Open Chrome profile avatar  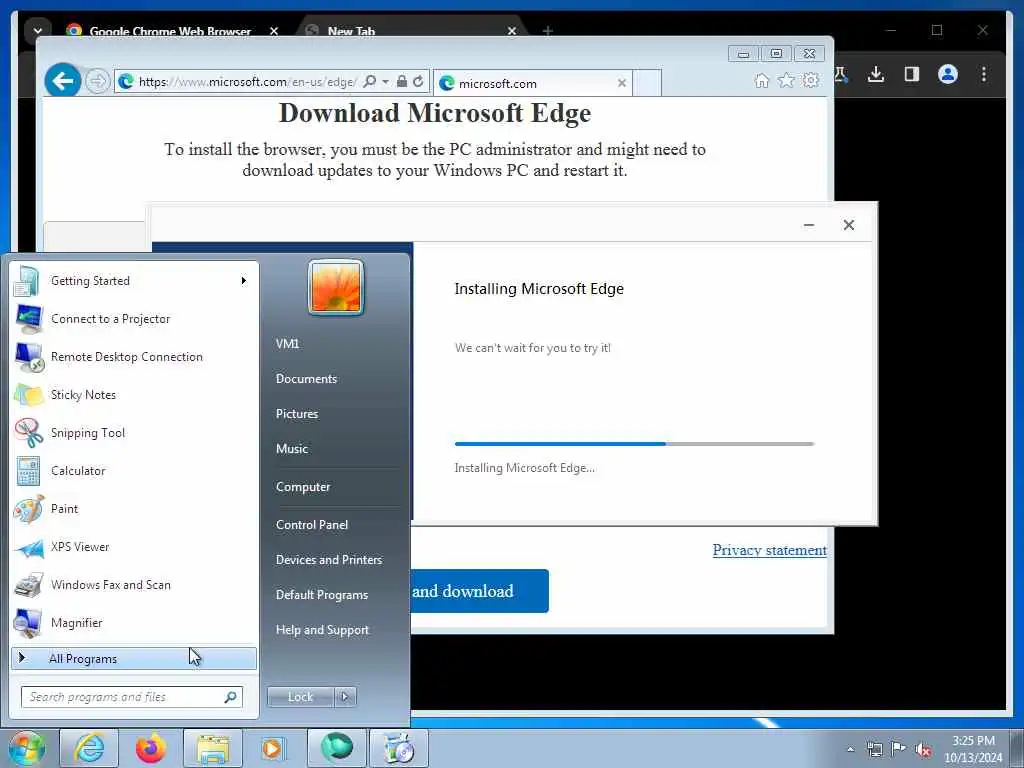(x=948, y=74)
